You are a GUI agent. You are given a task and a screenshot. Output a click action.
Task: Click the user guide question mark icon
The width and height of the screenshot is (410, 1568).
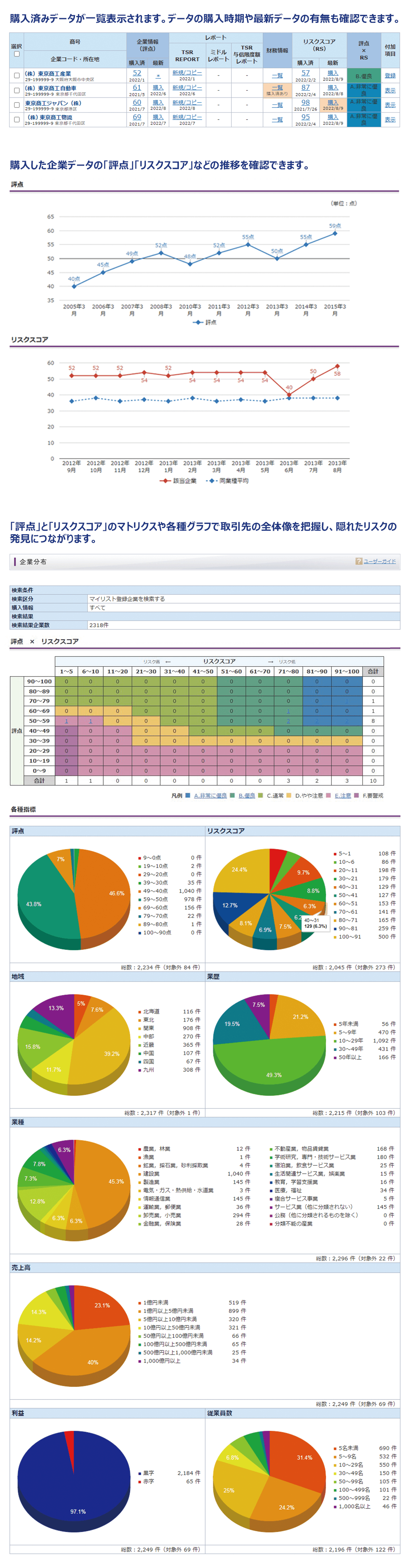(x=359, y=561)
